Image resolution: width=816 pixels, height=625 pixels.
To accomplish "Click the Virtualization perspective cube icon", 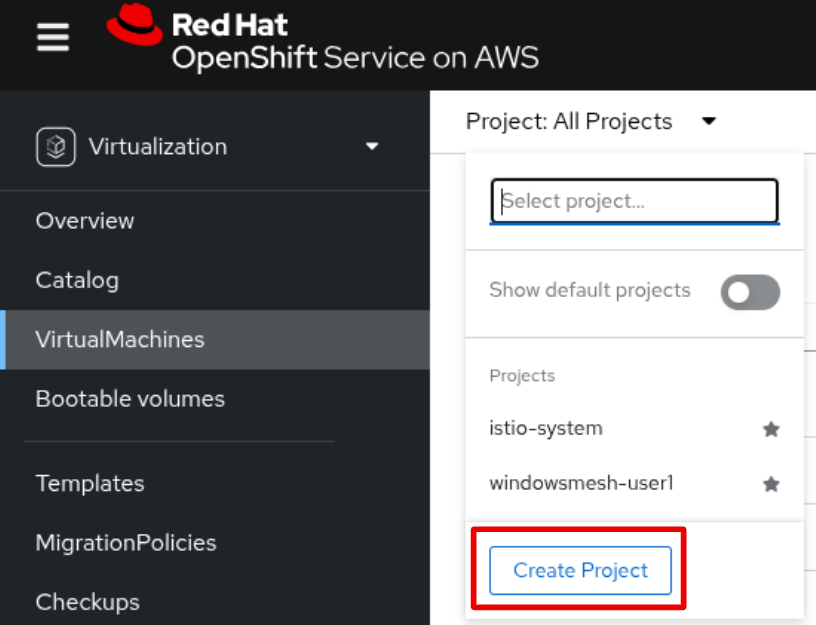I will pyautogui.click(x=56, y=147).
